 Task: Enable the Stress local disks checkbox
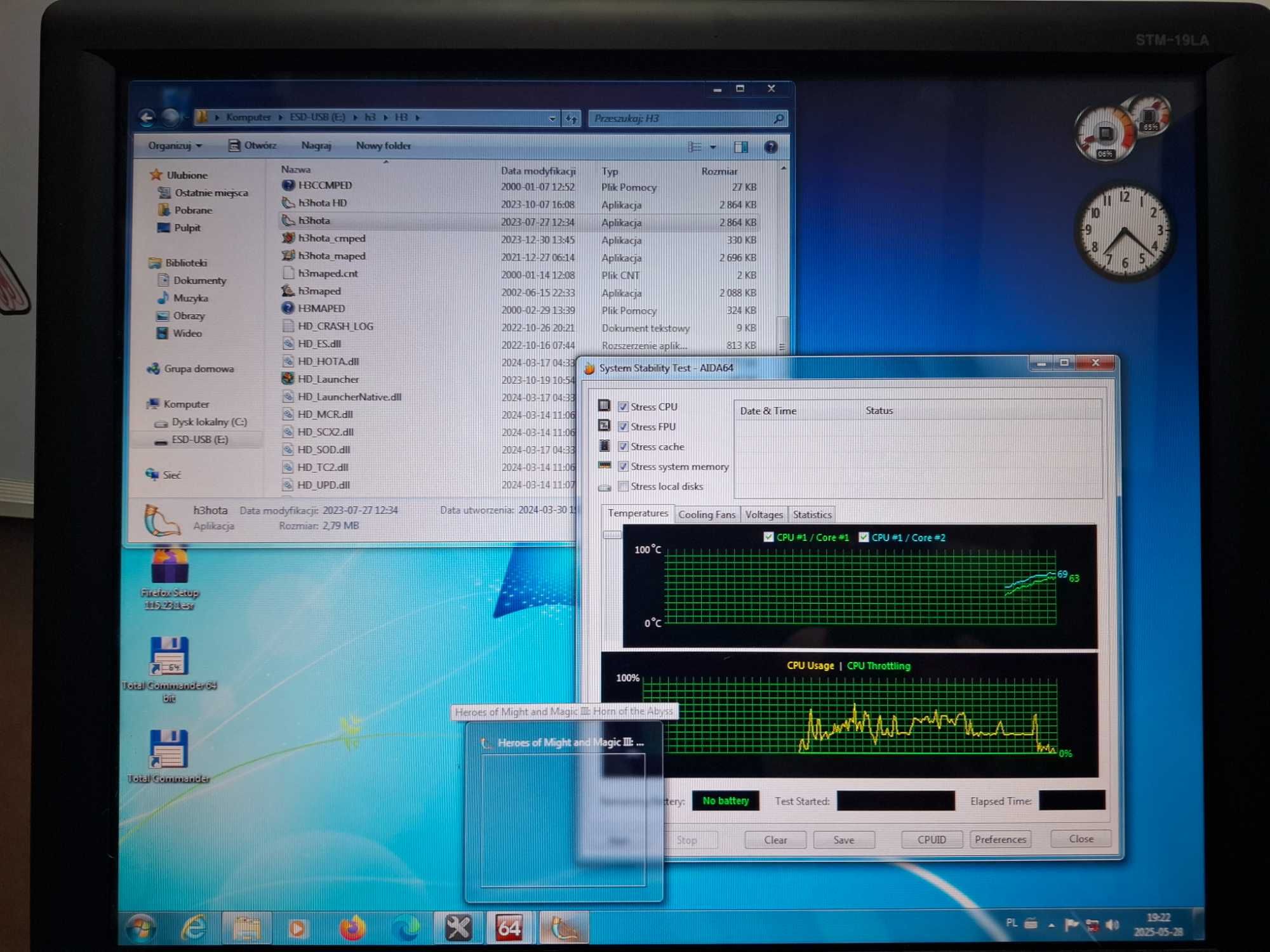(623, 487)
